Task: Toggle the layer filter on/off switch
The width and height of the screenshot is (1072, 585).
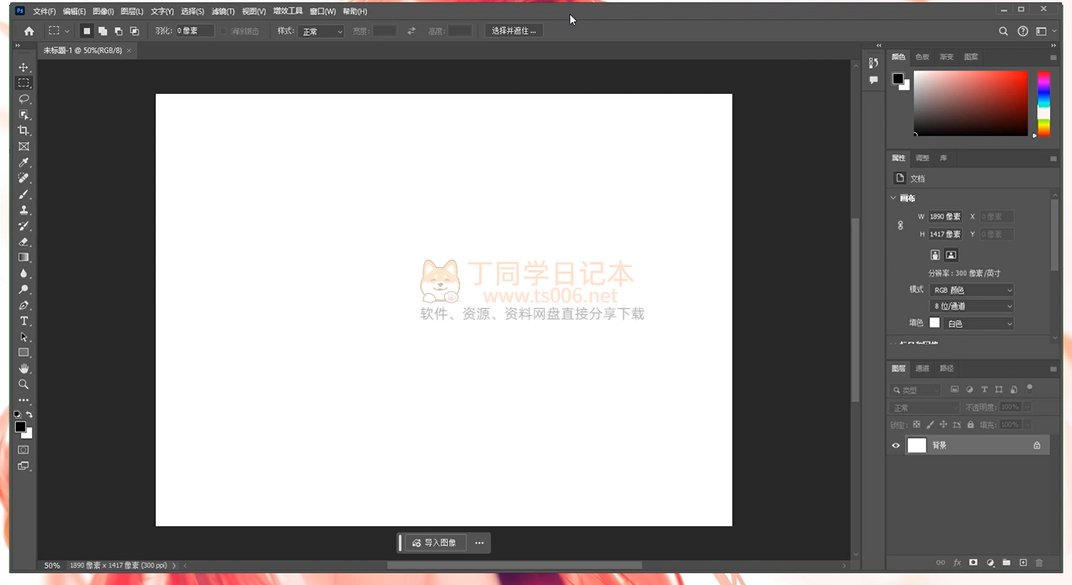Action: (x=1029, y=387)
